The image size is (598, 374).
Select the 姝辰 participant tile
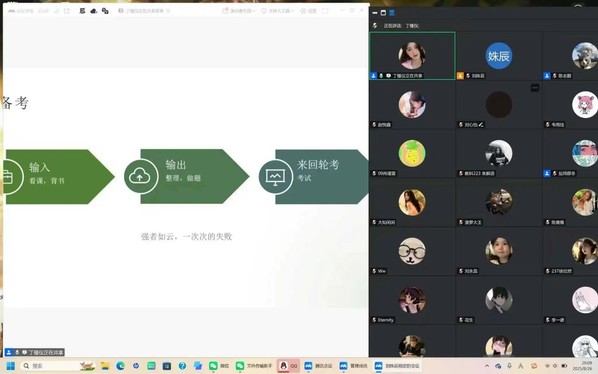(x=499, y=56)
